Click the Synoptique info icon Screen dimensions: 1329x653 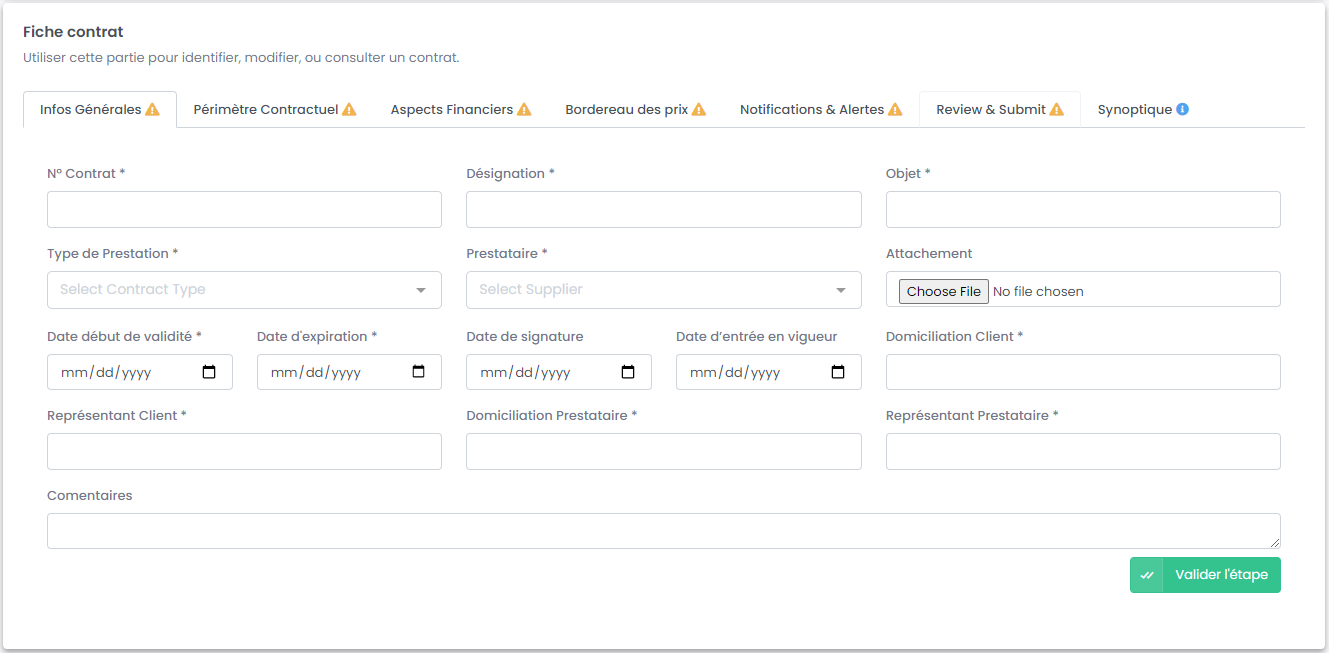tap(1182, 110)
